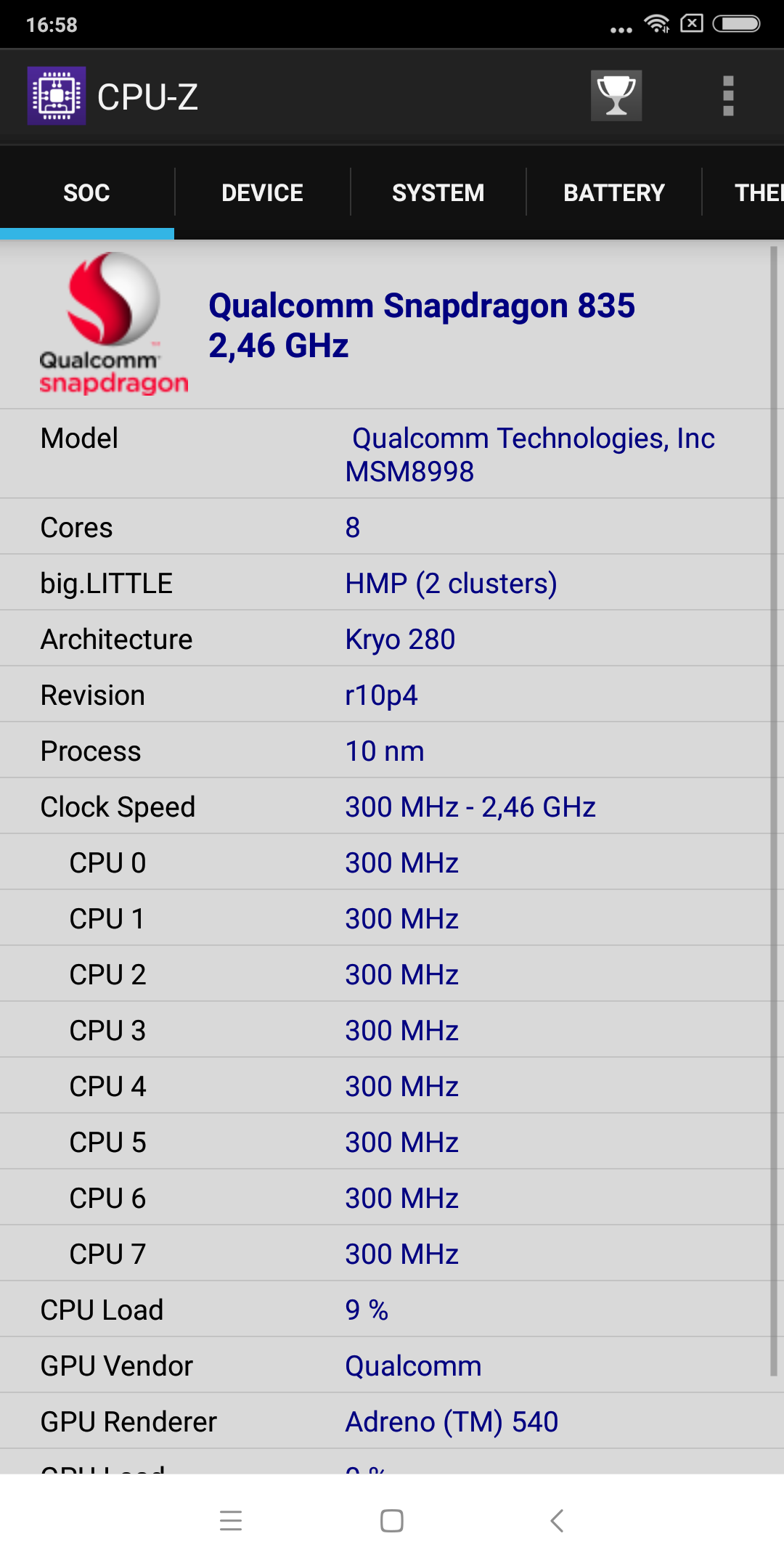Screen dimensions: 784x1568
Task: Tap the trophy benchmark icon
Action: (616, 96)
